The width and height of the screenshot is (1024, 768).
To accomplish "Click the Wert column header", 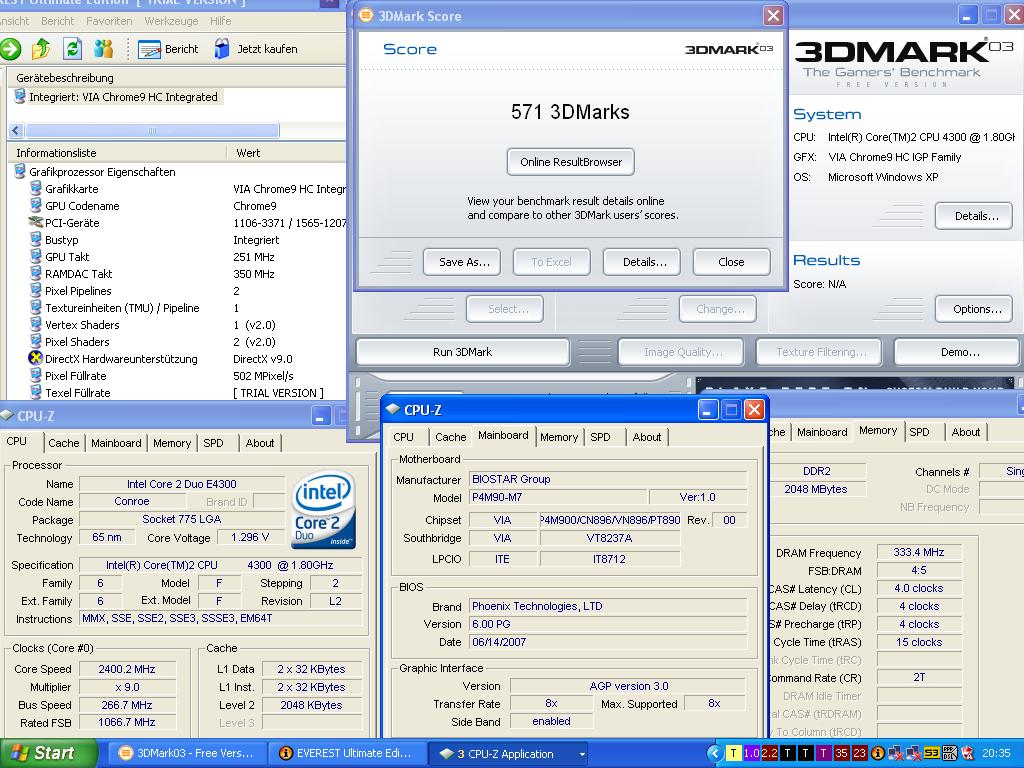I will (286, 153).
